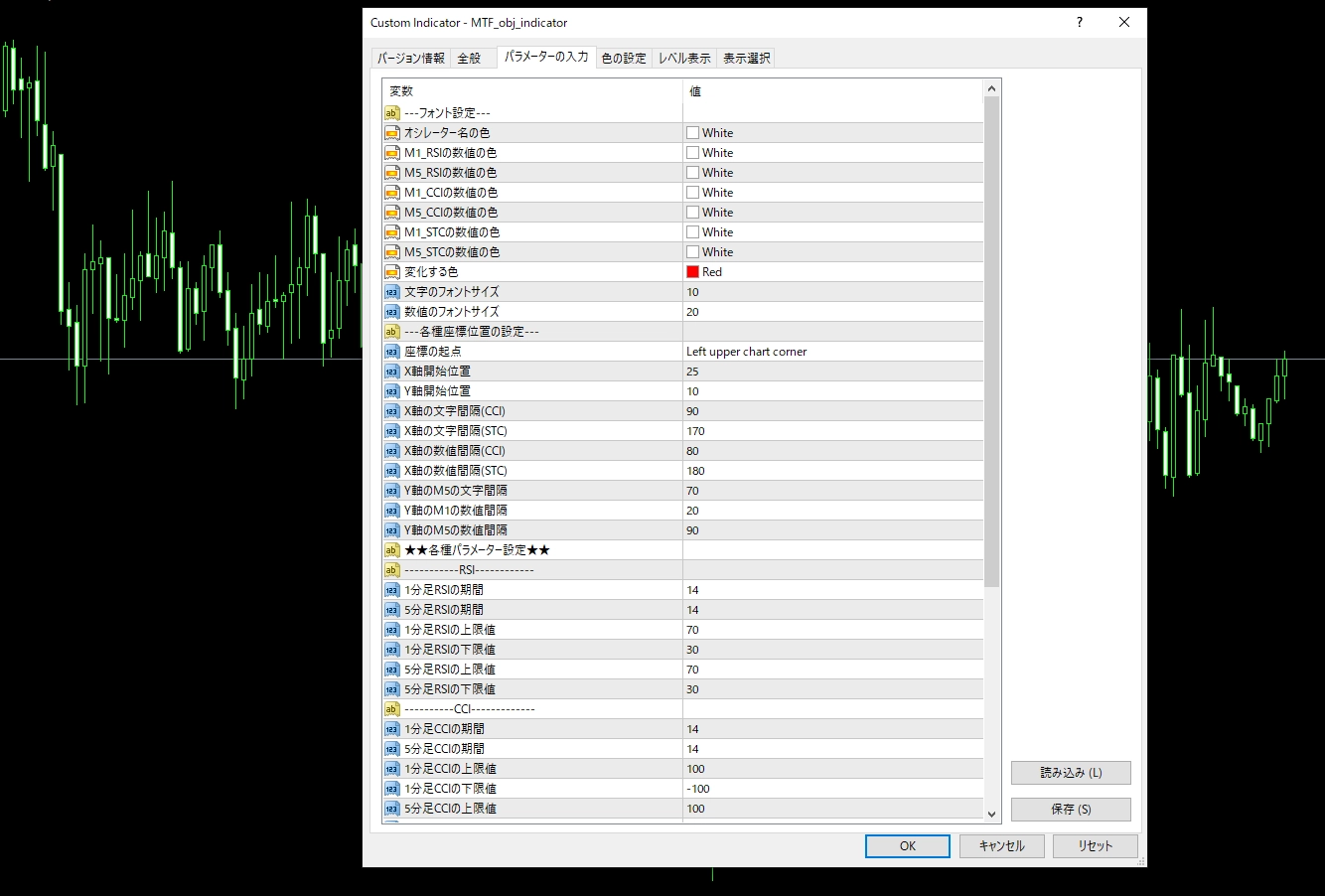The width and height of the screenshot is (1325, 896).
Task: Click the integer icon beside Y軸のM5の数値間隔
Action: pyautogui.click(x=392, y=530)
